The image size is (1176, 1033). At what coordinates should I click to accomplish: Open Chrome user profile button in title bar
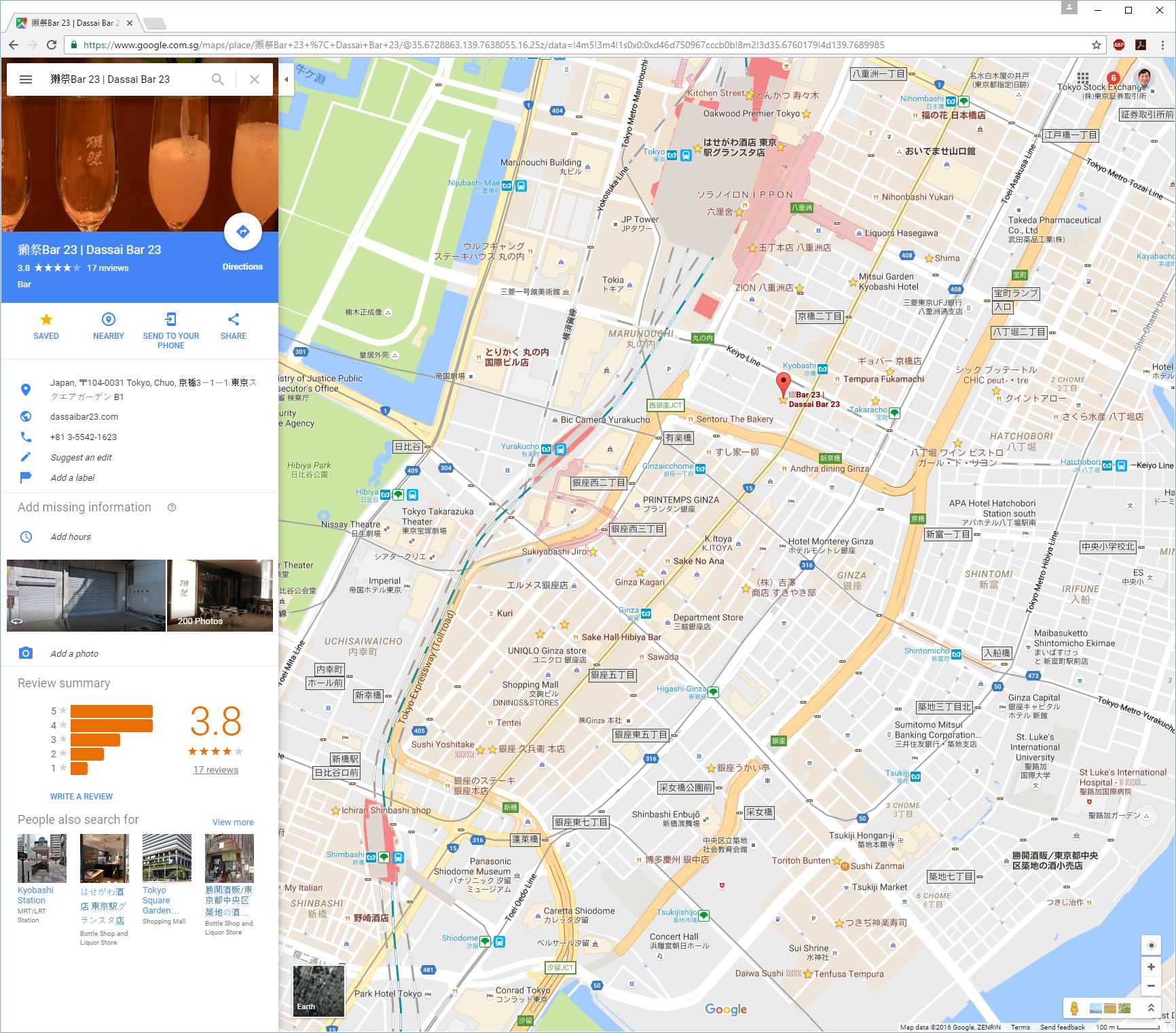1069,8
